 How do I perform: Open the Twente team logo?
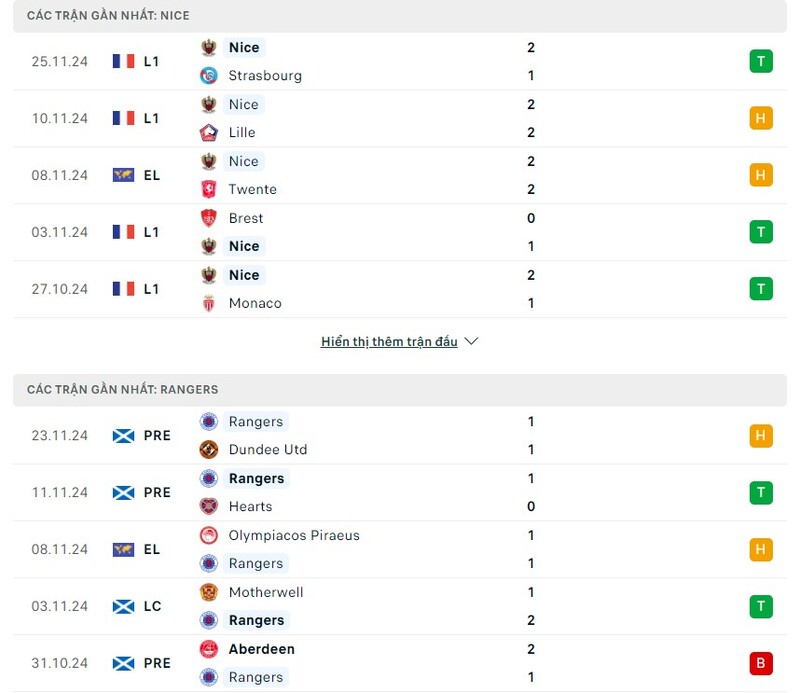pyautogui.click(x=209, y=189)
